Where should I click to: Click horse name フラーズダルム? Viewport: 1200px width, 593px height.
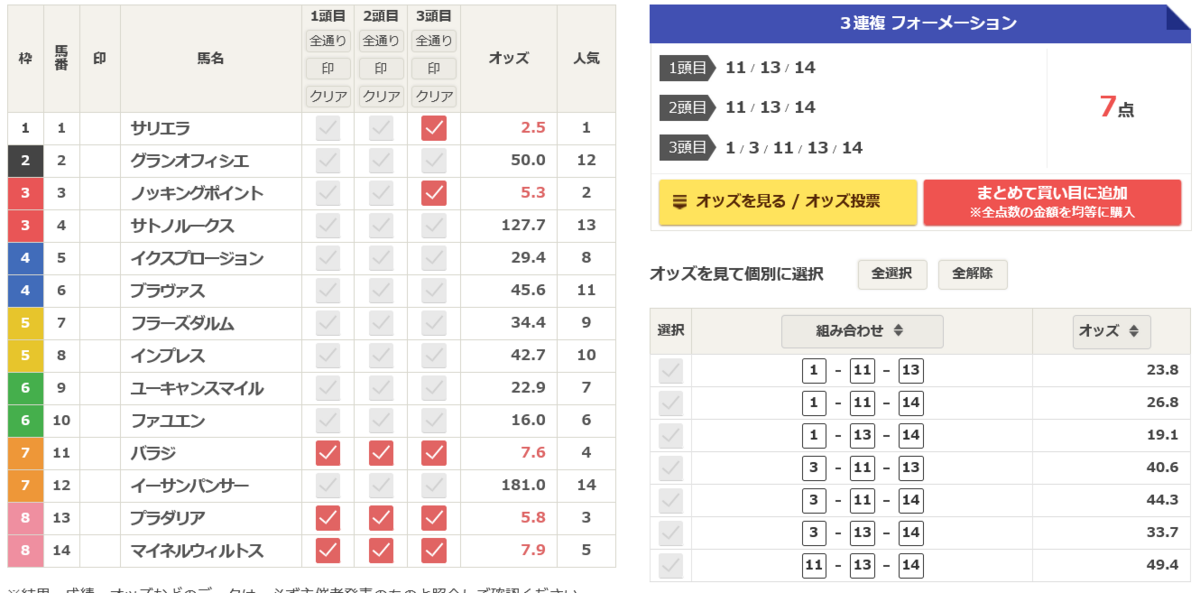click(x=183, y=323)
